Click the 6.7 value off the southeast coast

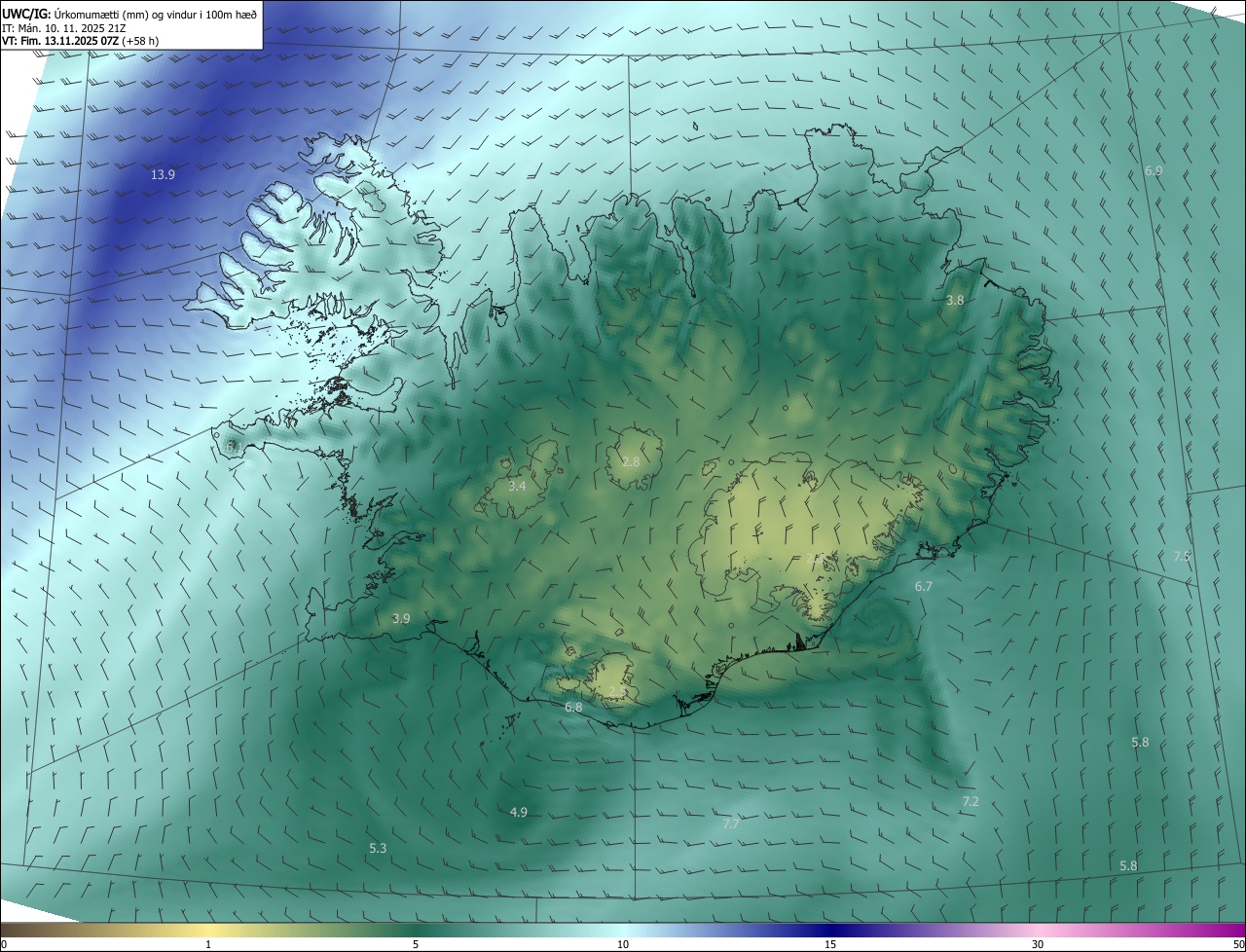(924, 587)
